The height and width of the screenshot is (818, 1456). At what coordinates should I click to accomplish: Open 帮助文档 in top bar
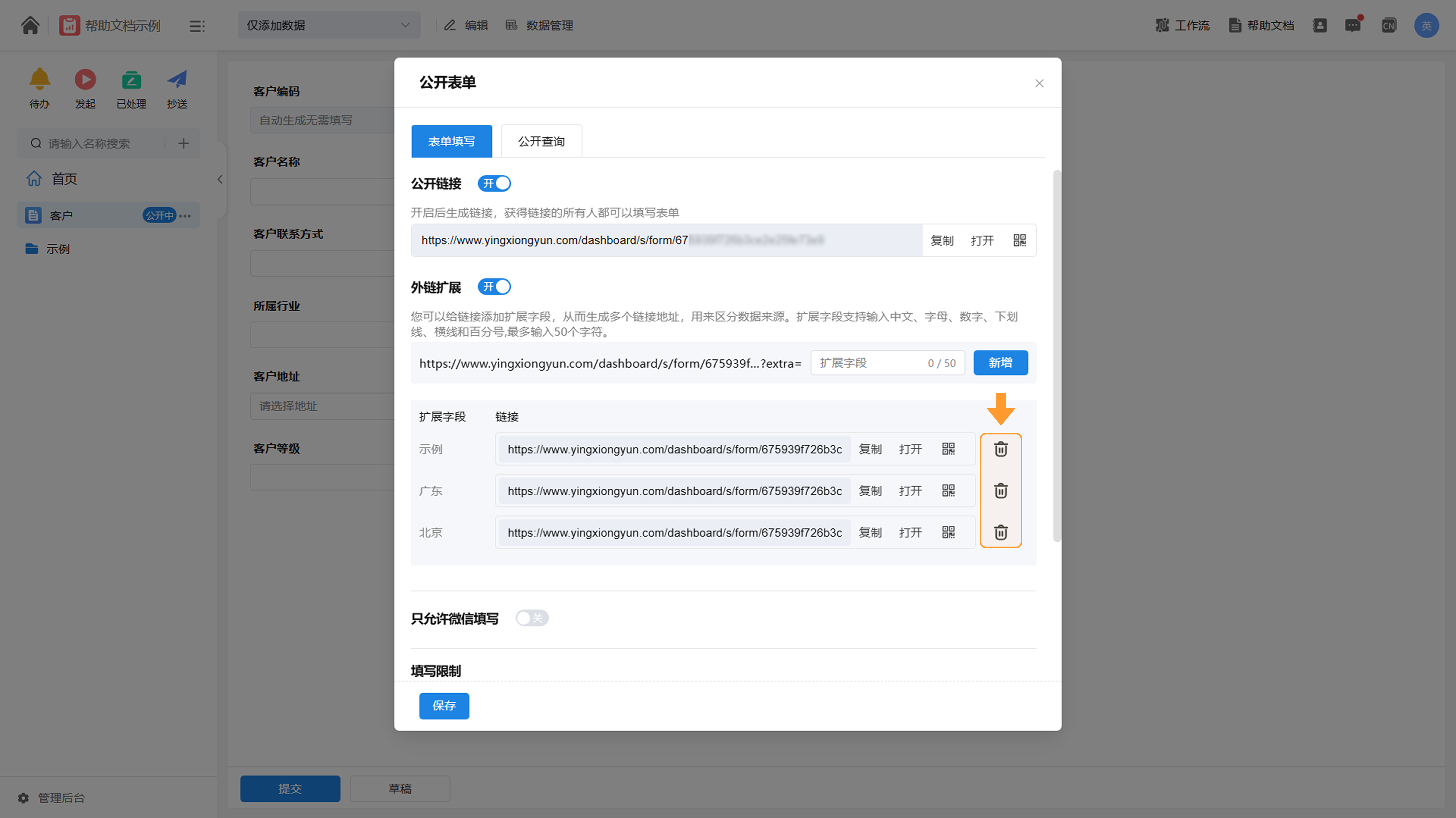point(1261,25)
